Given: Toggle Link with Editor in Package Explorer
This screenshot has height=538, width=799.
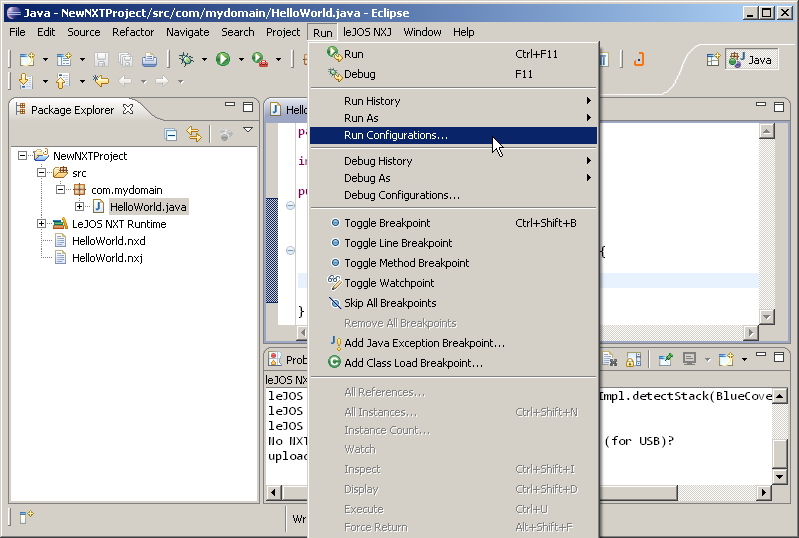Looking at the screenshot, I should click(194, 134).
